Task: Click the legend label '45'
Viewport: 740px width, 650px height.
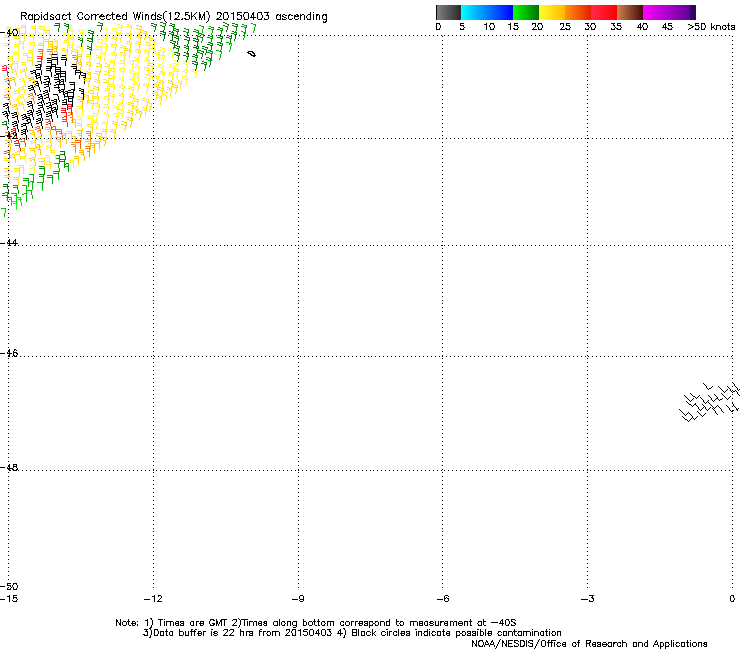Action: [667, 27]
